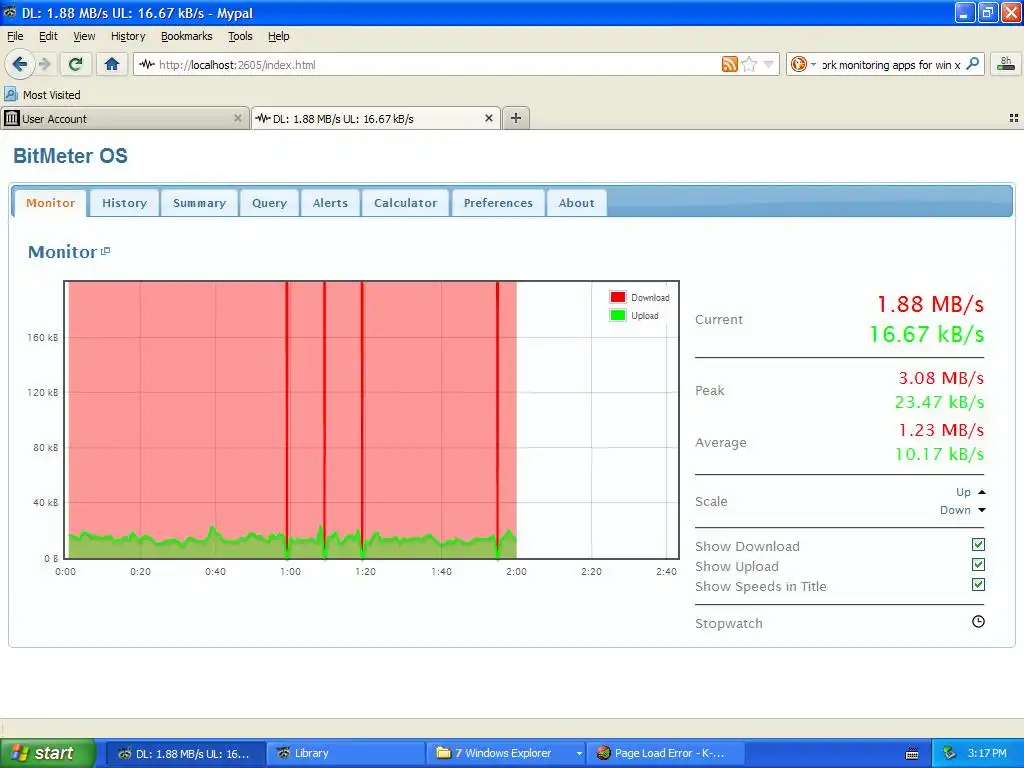This screenshot has width=1024, height=768.
Task: Uncheck the Show Upload checkbox
Action: [x=978, y=564]
